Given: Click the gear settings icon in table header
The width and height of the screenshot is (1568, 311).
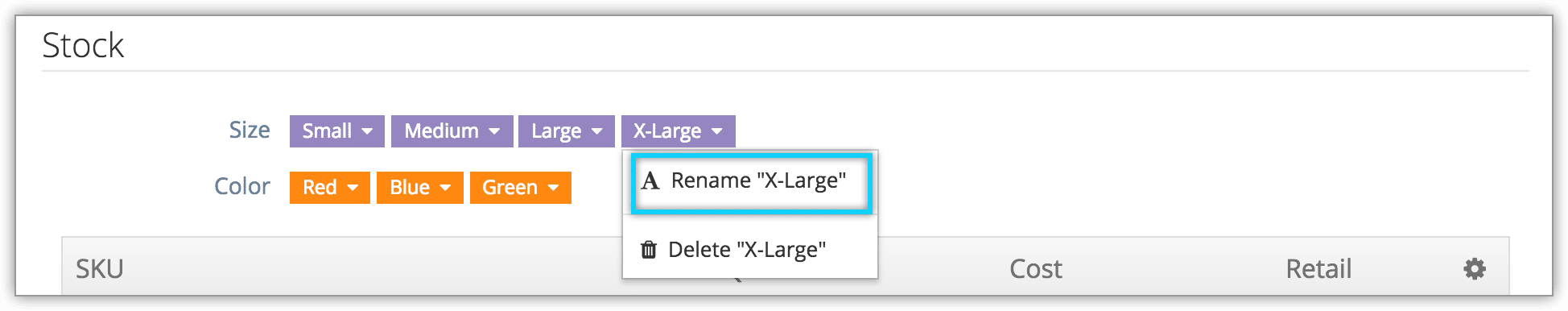Looking at the screenshot, I should [1475, 268].
